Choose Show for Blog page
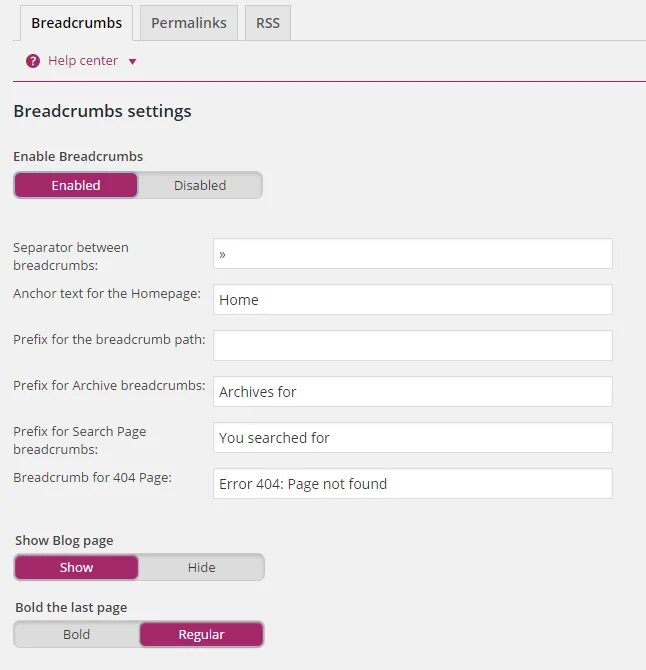Viewport: 646px width, 670px height. tap(76, 567)
